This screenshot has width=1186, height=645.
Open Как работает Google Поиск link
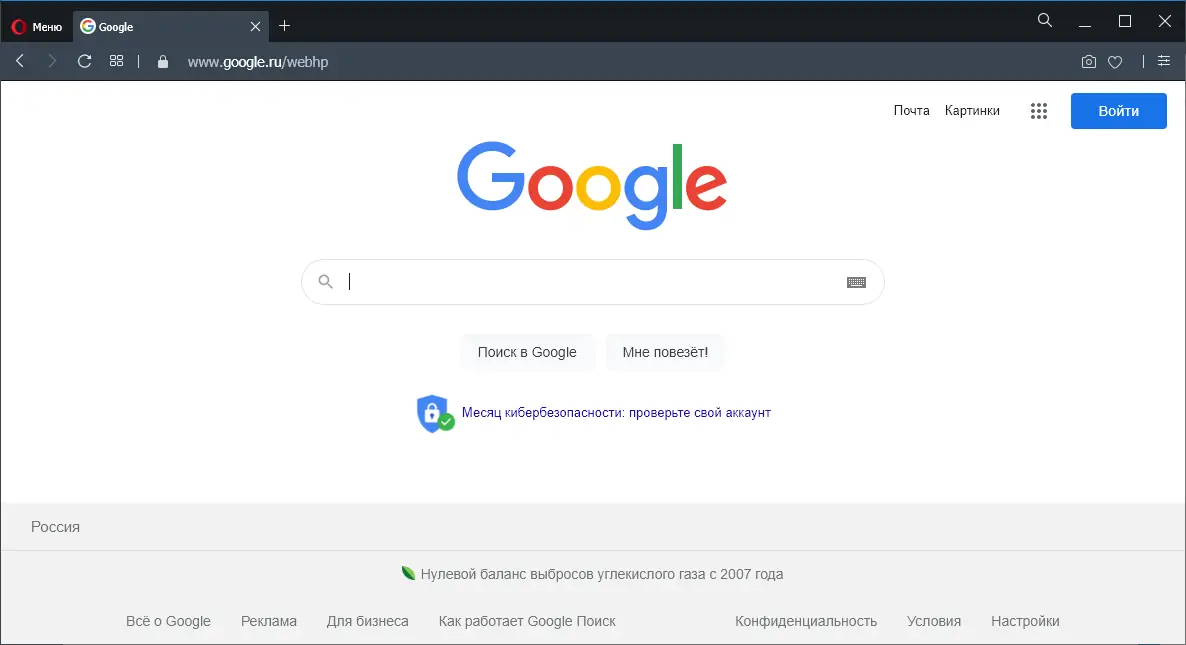pos(527,621)
